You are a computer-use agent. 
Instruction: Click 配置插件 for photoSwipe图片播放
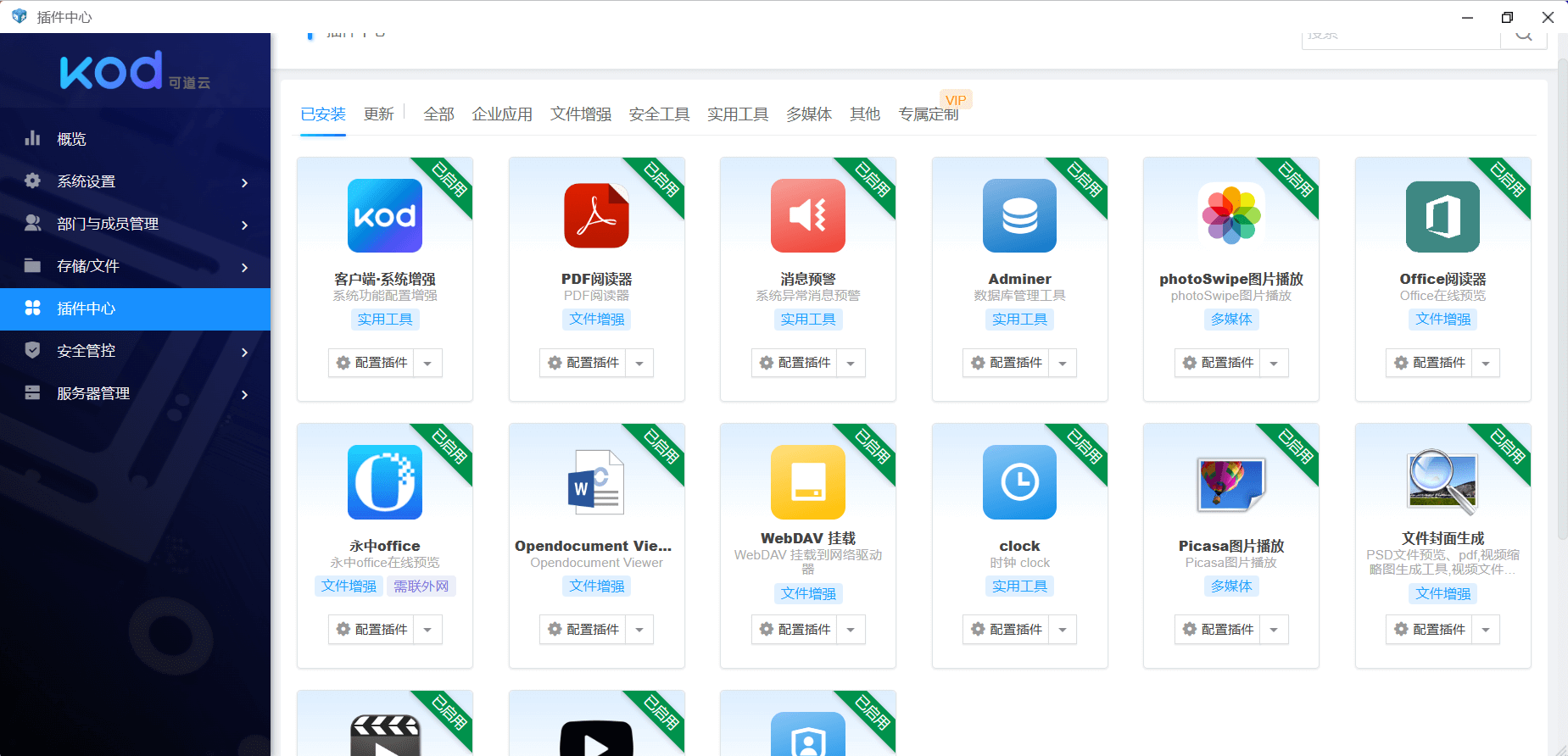[x=1218, y=363]
